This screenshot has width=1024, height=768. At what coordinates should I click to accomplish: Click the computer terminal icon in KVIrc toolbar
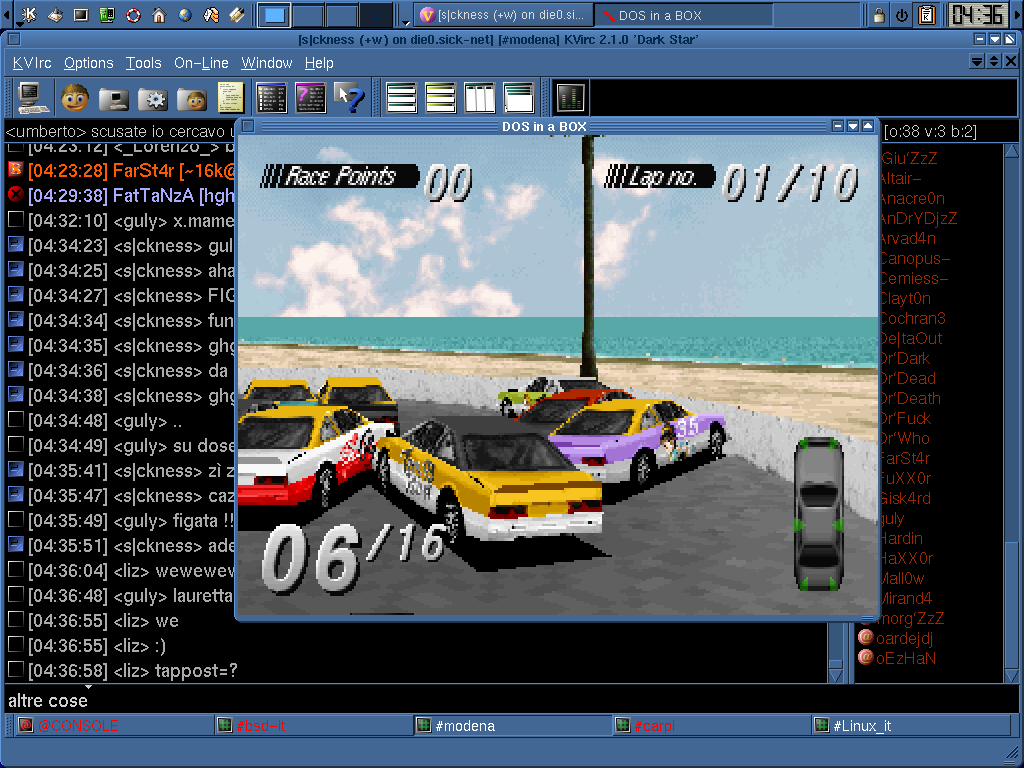31,98
